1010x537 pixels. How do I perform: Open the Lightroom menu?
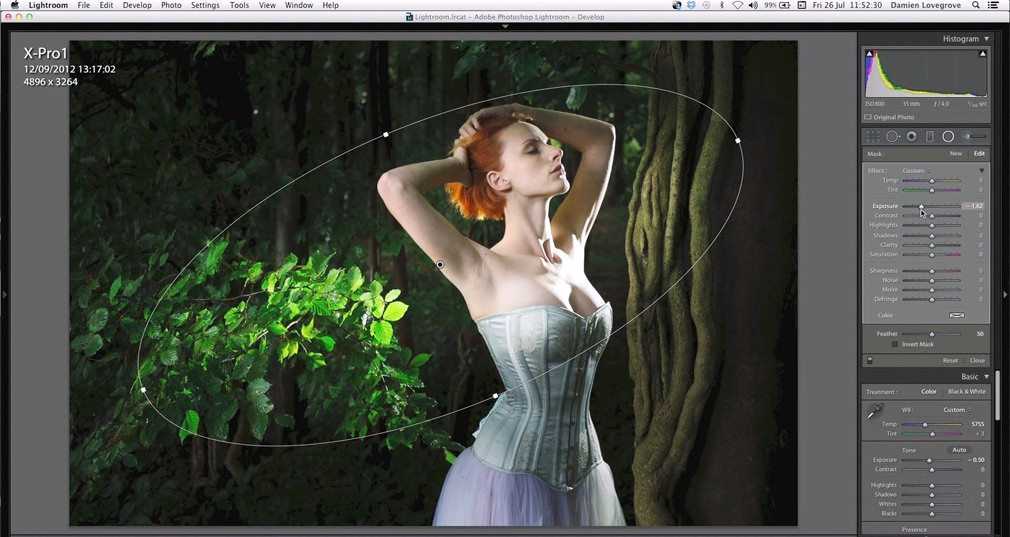(48, 5)
